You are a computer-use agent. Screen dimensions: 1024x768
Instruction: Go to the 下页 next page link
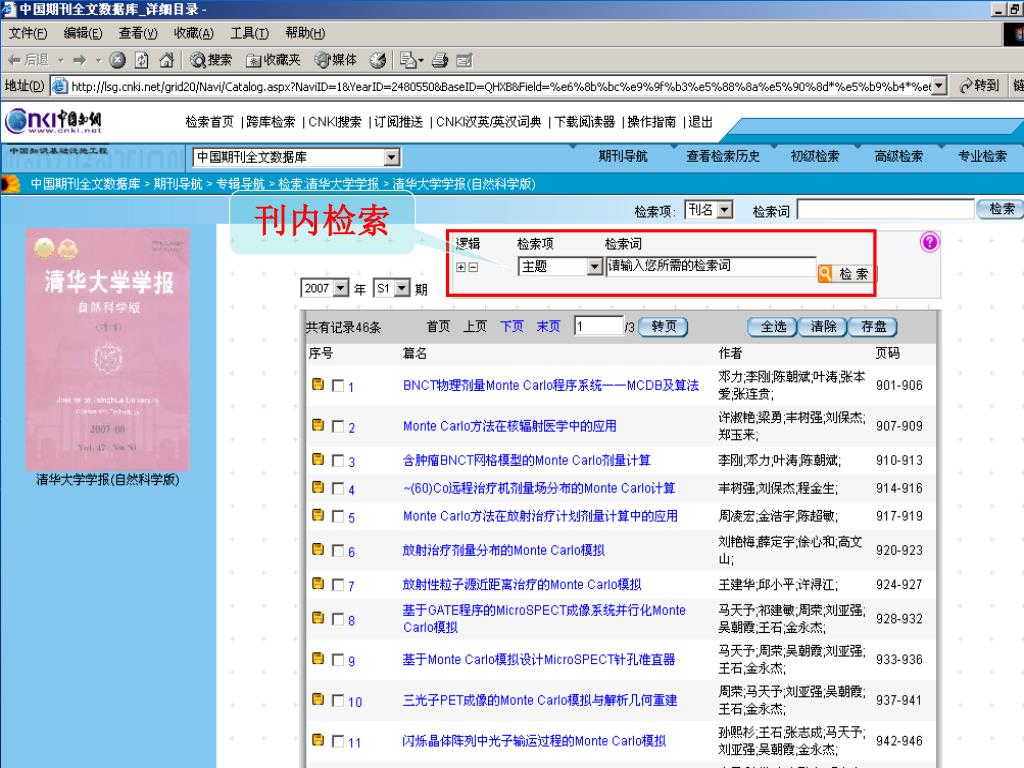(x=512, y=326)
